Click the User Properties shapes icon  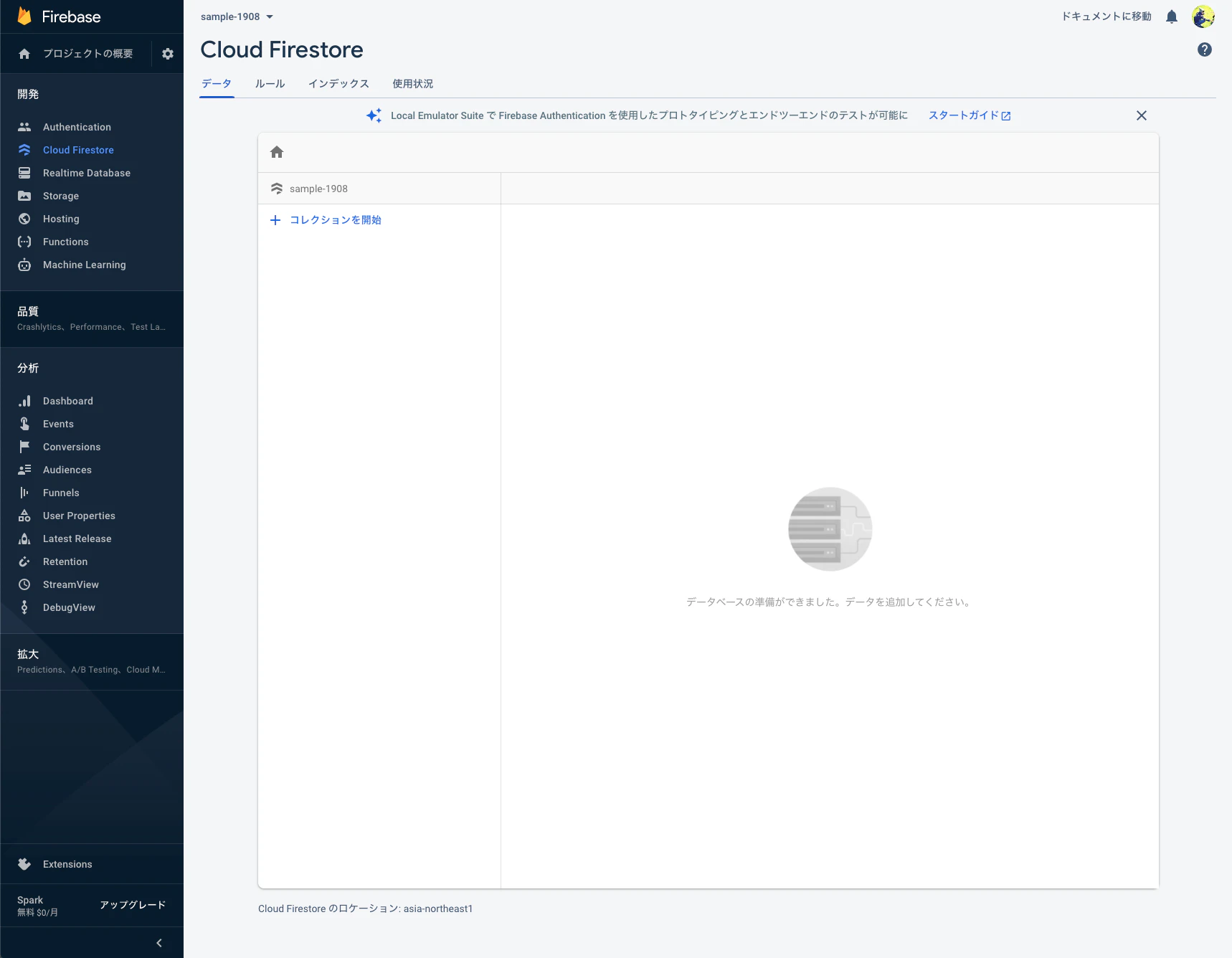coord(24,516)
